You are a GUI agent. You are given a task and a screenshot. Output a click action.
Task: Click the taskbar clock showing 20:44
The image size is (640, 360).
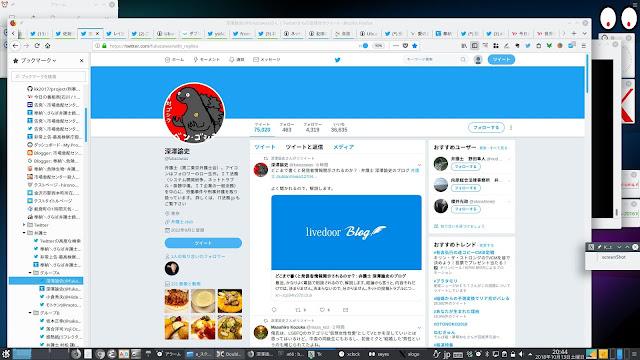pos(560,354)
